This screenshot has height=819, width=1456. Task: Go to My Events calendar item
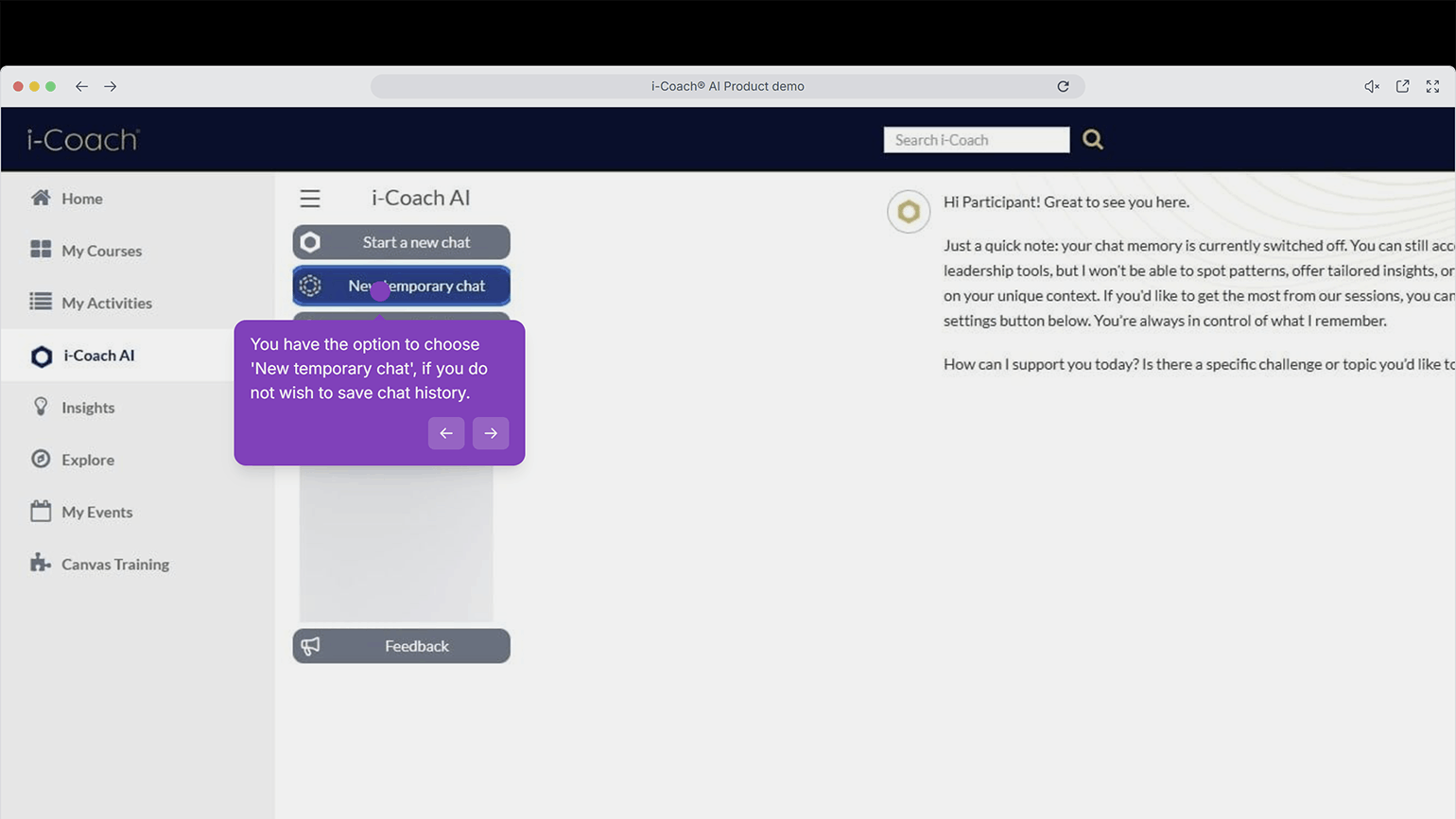pos(96,512)
